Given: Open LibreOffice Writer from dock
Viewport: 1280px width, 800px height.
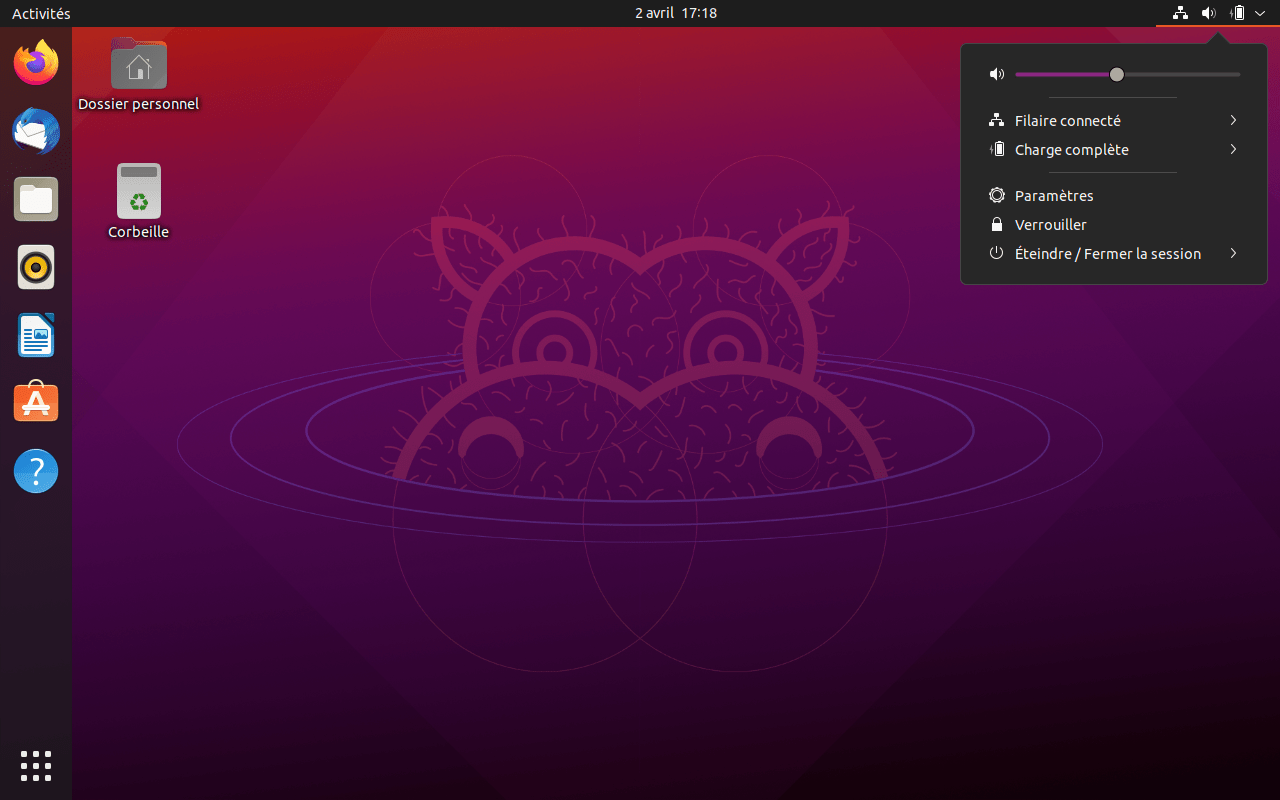Looking at the screenshot, I should [36, 335].
